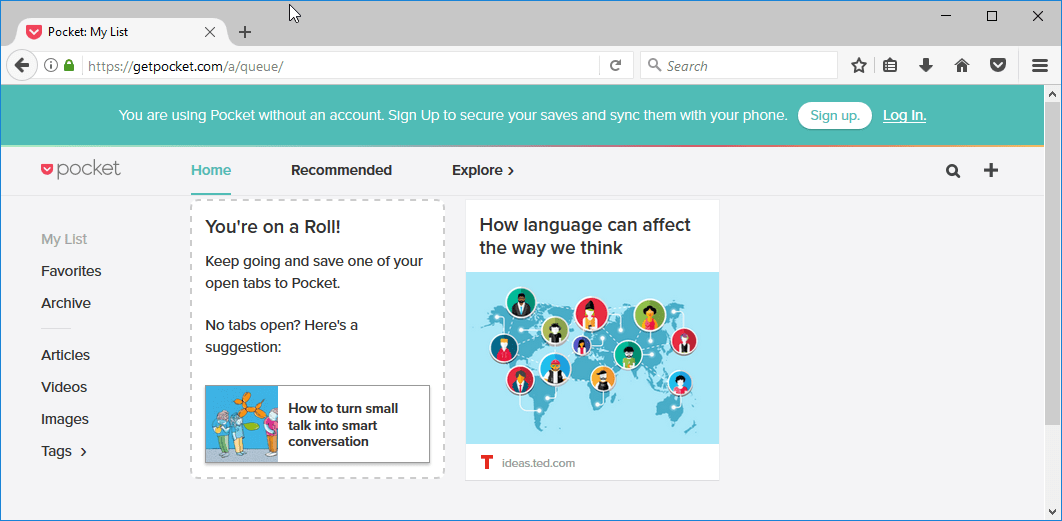Click the URL address bar
This screenshot has width=1062, height=521.
341,66
